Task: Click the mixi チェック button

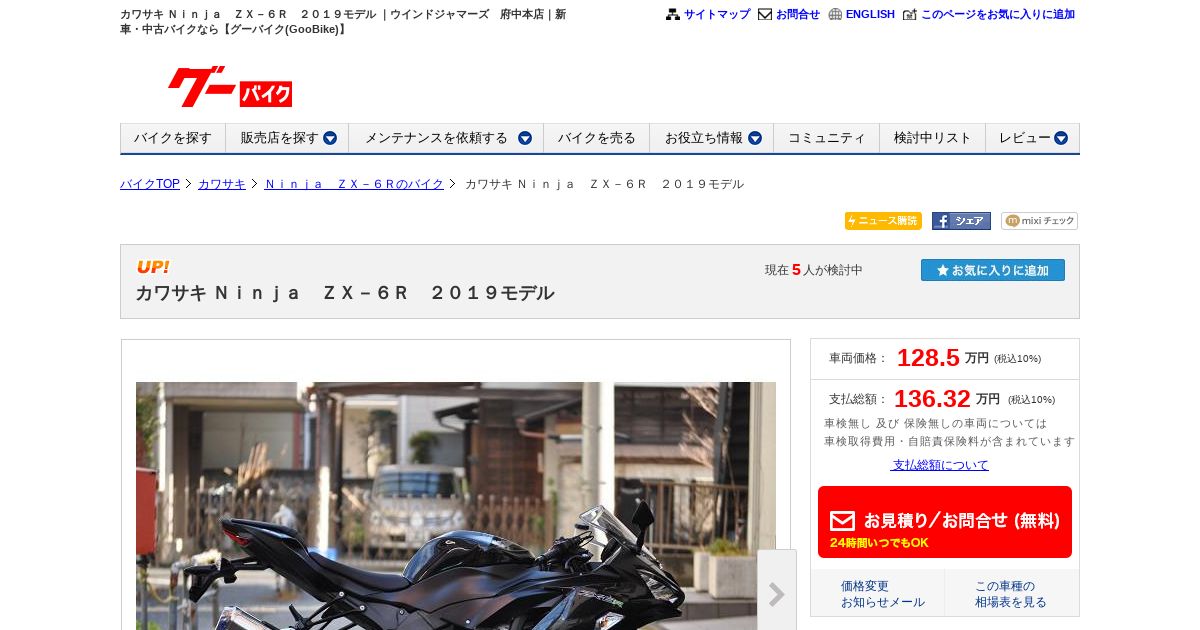Action: click(1039, 221)
